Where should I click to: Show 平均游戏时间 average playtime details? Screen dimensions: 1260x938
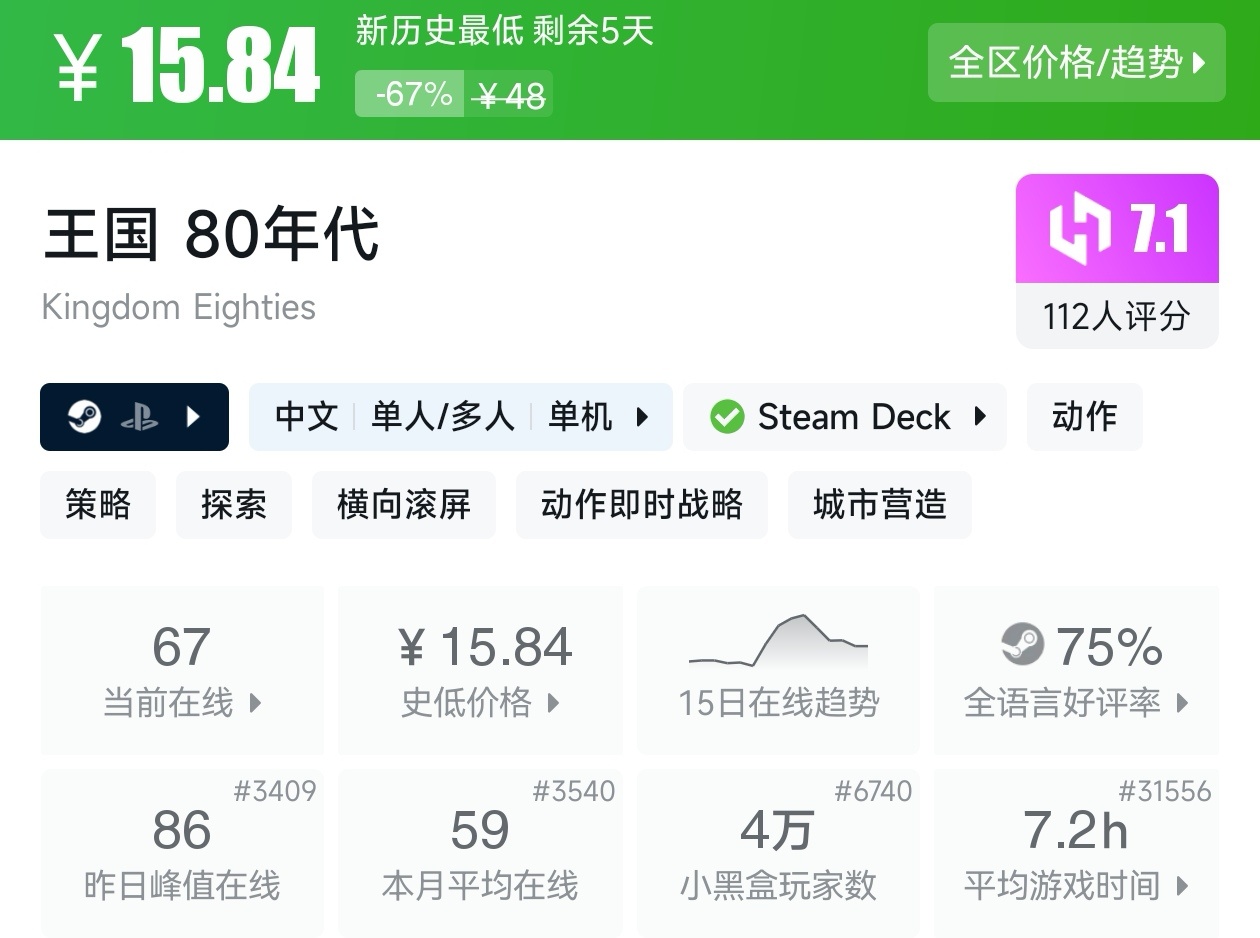(1076, 853)
